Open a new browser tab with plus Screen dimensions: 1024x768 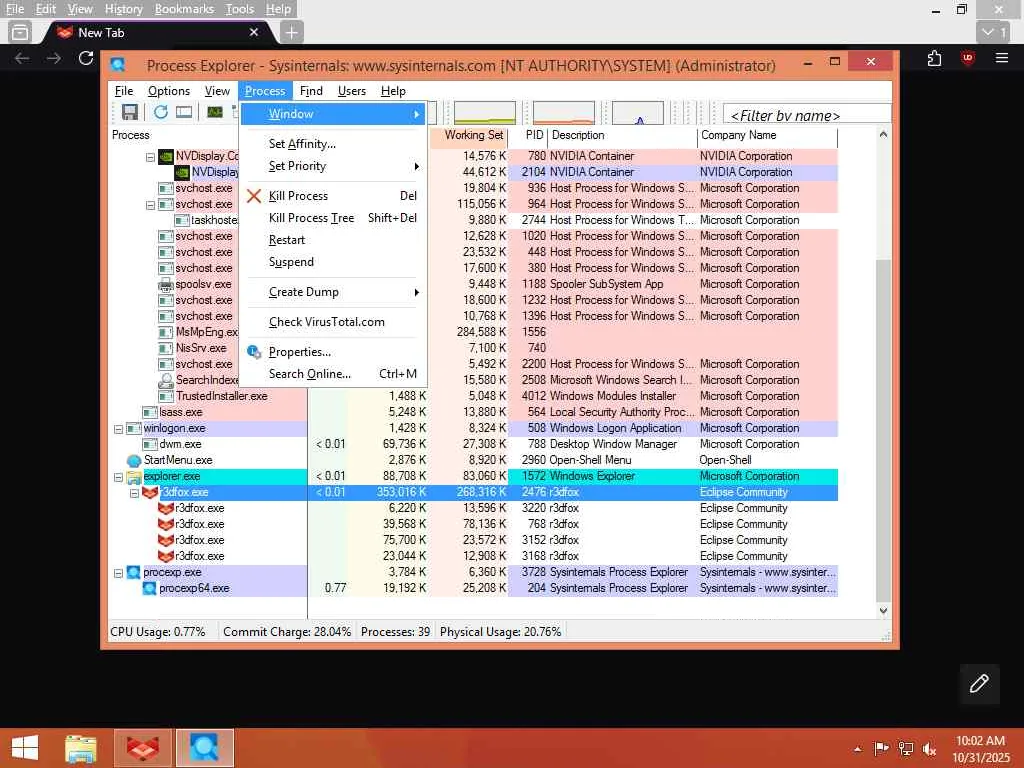click(291, 32)
